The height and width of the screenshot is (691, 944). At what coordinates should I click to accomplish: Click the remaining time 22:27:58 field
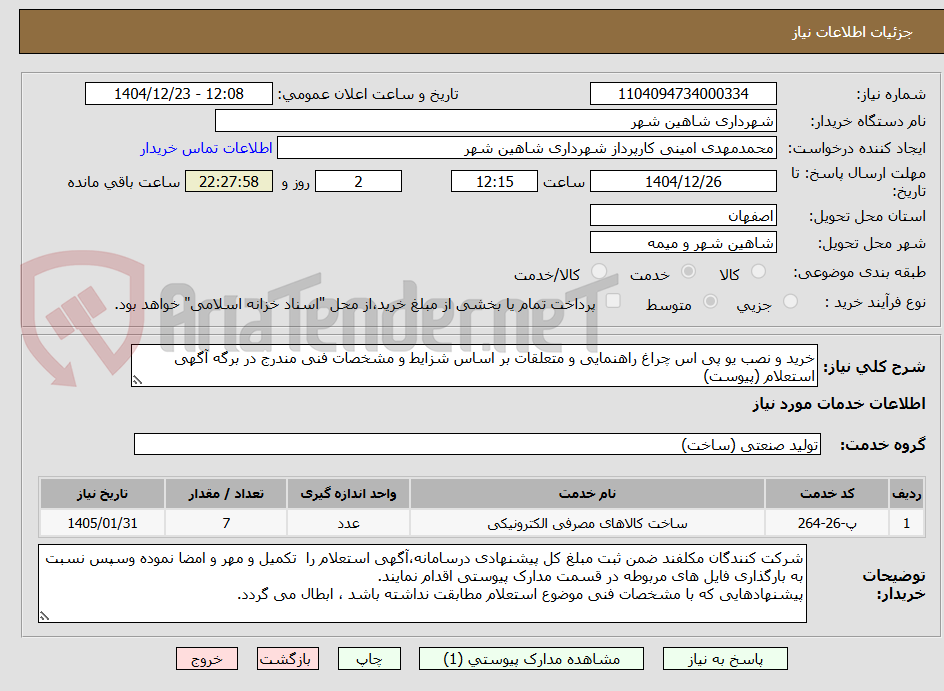point(229,181)
